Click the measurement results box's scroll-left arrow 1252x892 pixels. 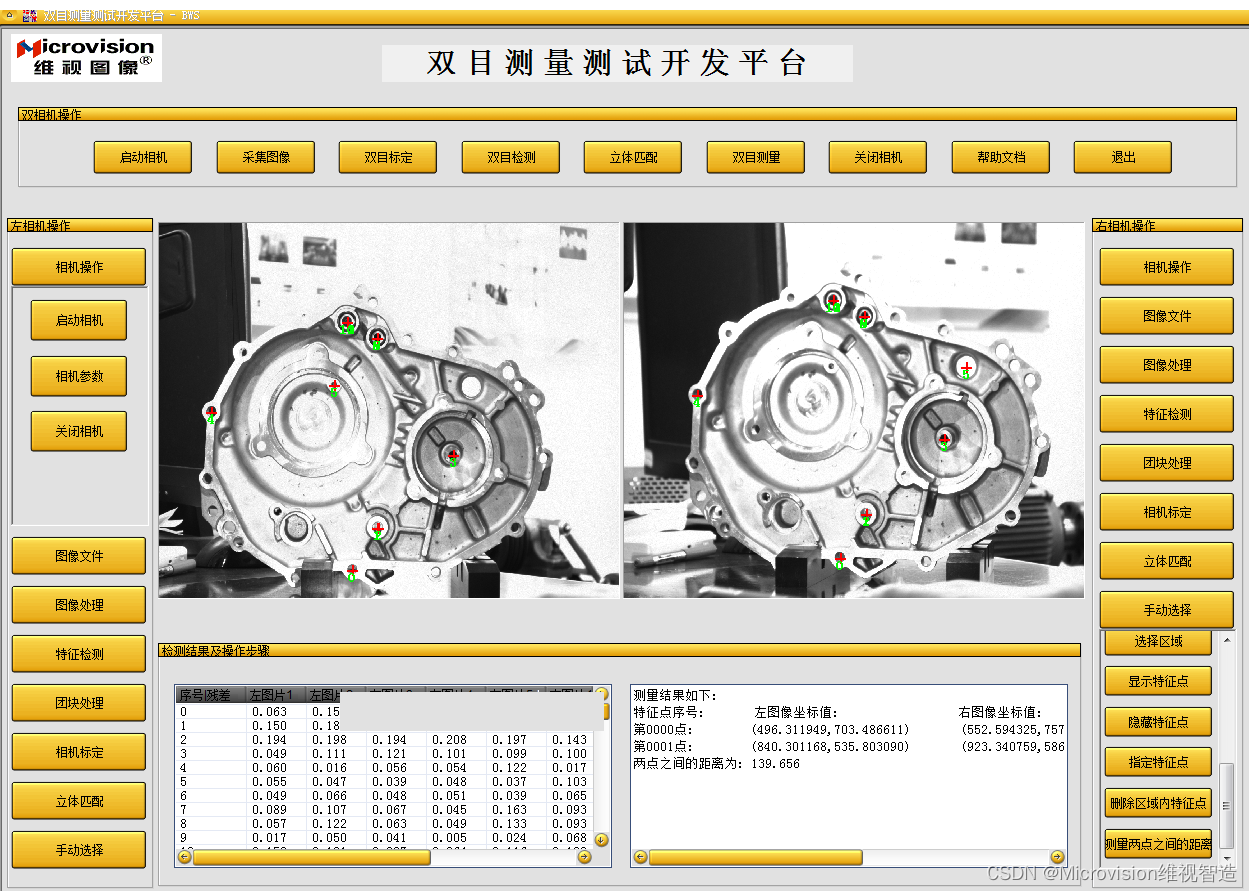640,857
